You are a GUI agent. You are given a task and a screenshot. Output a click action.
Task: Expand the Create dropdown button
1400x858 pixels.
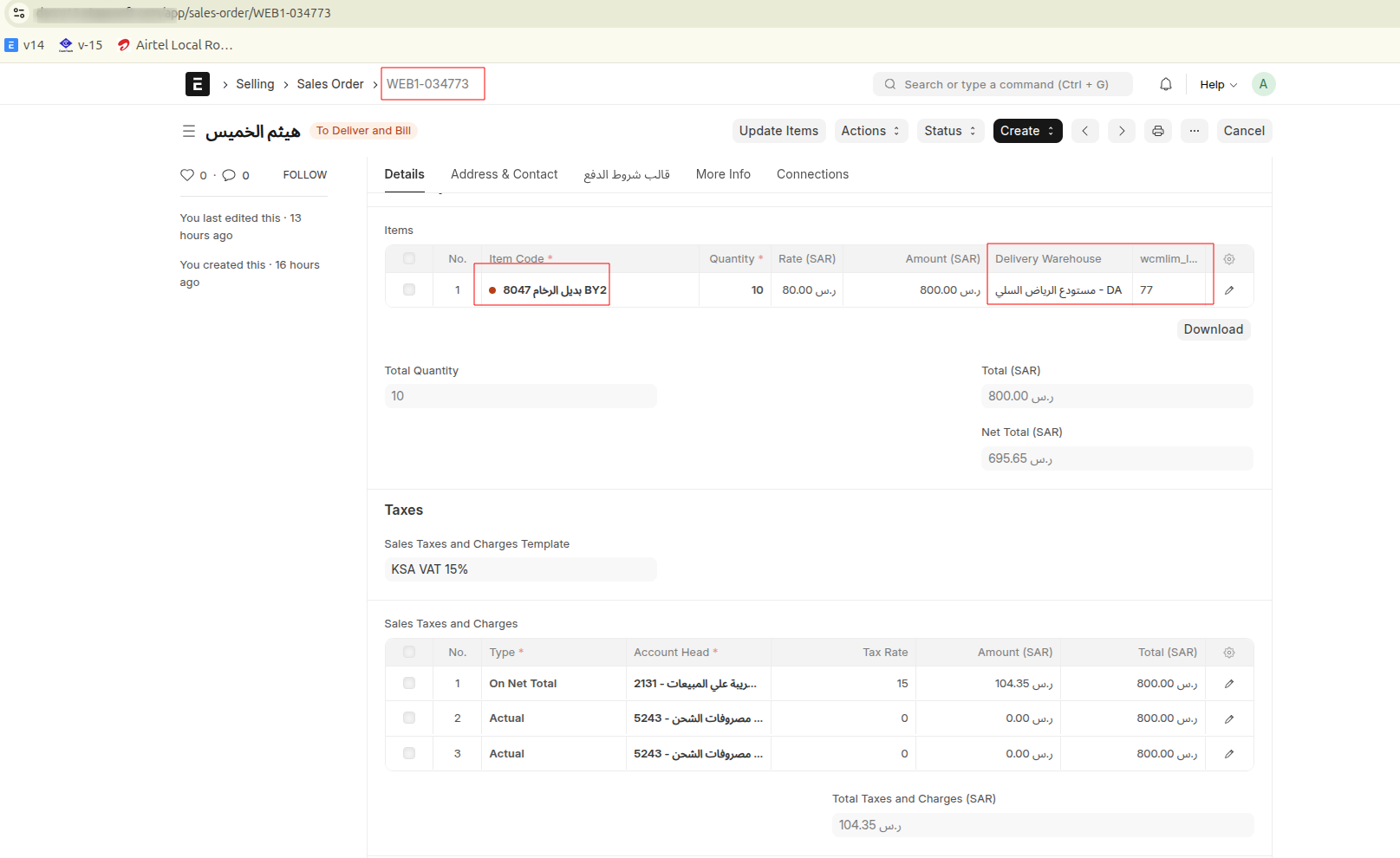coord(1026,131)
